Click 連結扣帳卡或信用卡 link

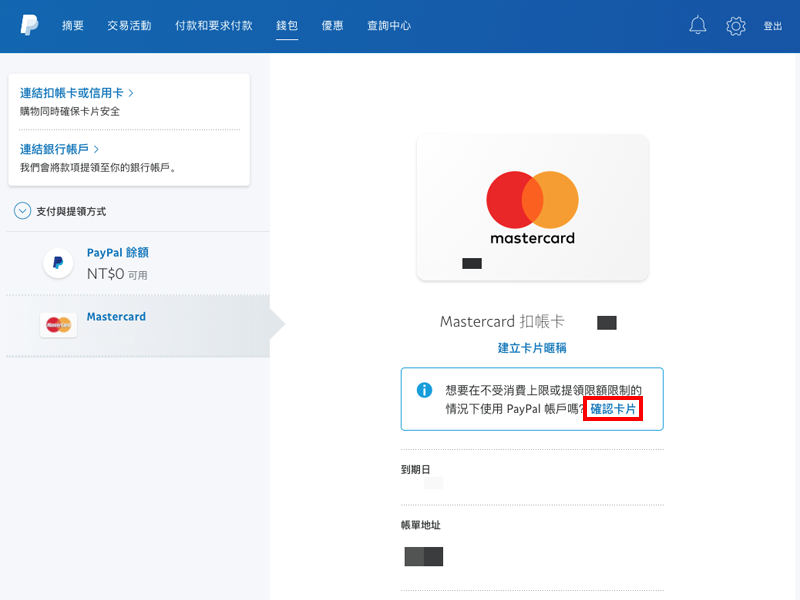(77, 93)
